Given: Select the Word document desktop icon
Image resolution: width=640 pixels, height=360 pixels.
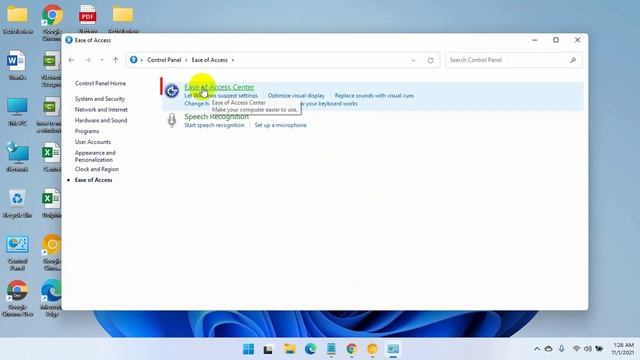Looking at the screenshot, I should tap(17, 65).
